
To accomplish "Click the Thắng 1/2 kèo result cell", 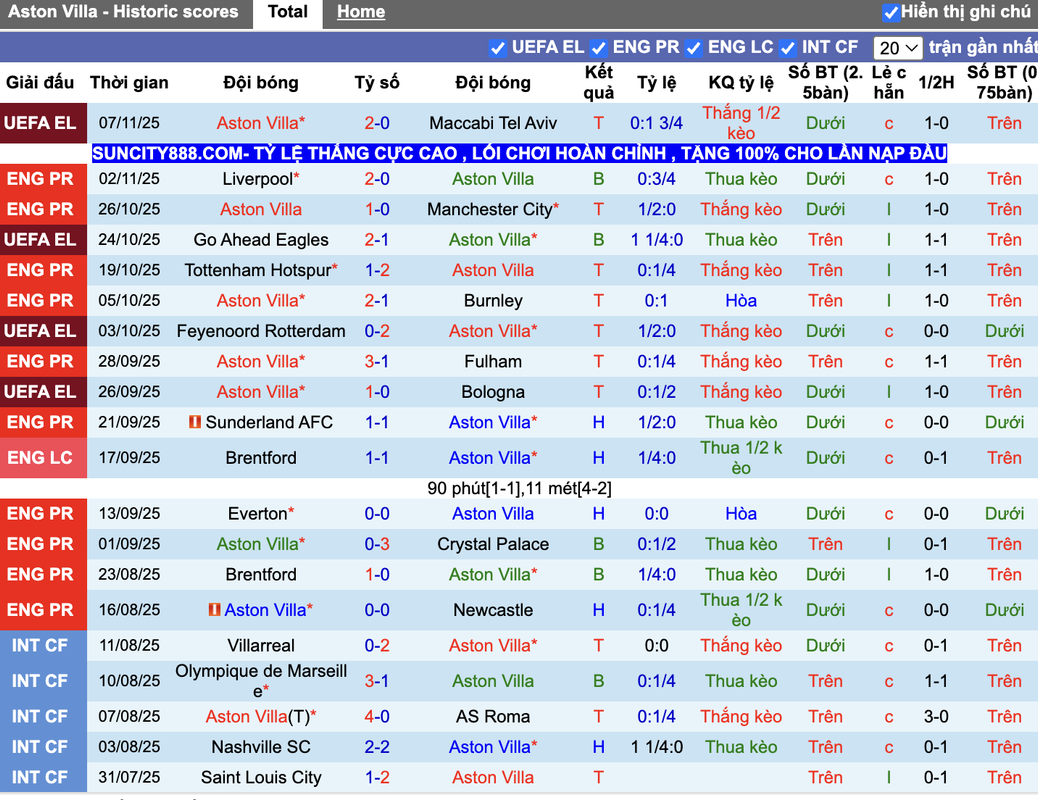I will [x=741, y=123].
